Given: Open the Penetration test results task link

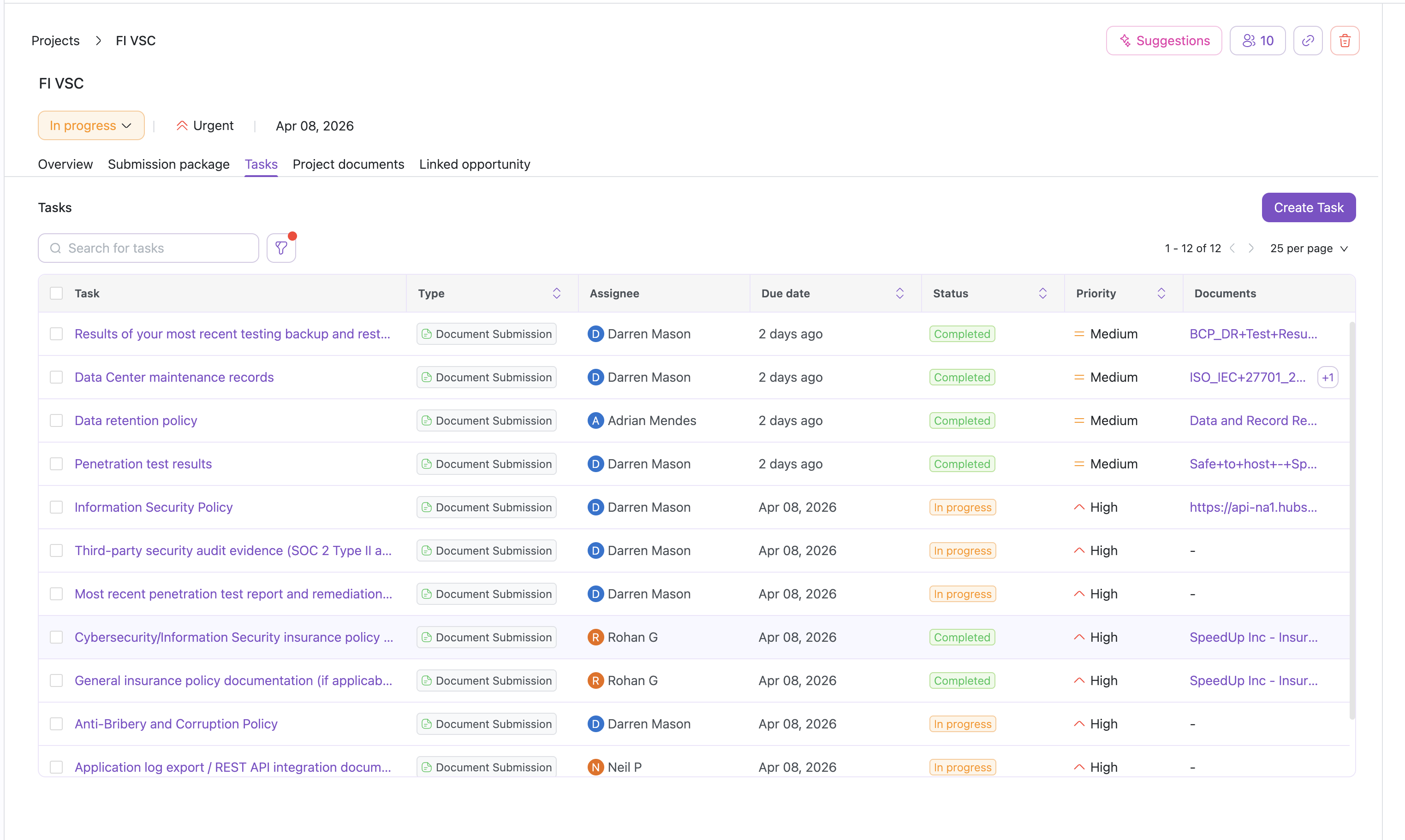Looking at the screenshot, I should pyautogui.click(x=143, y=464).
